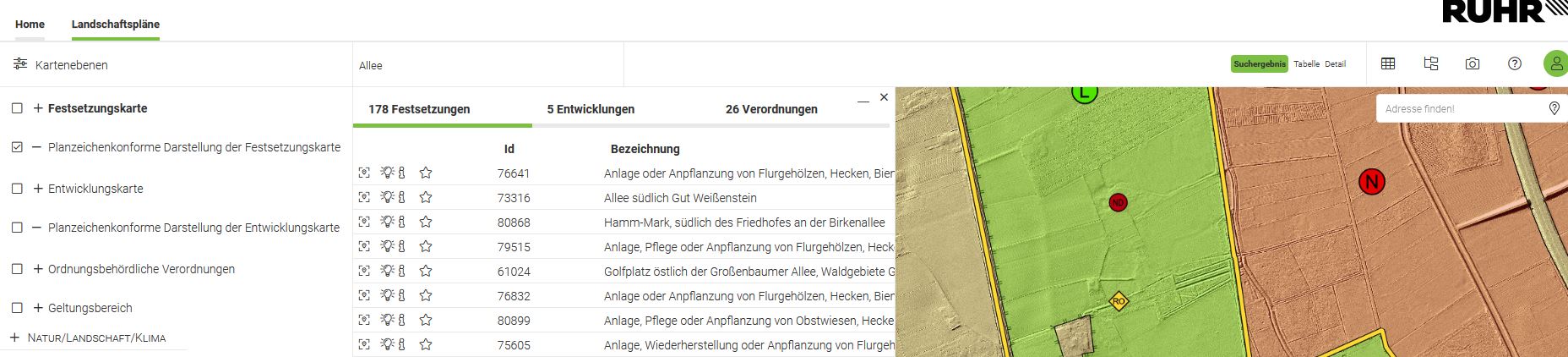Switch to the 5 Entwicklungen tab
Viewport: 1568px width, 357px height.
[591, 109]
